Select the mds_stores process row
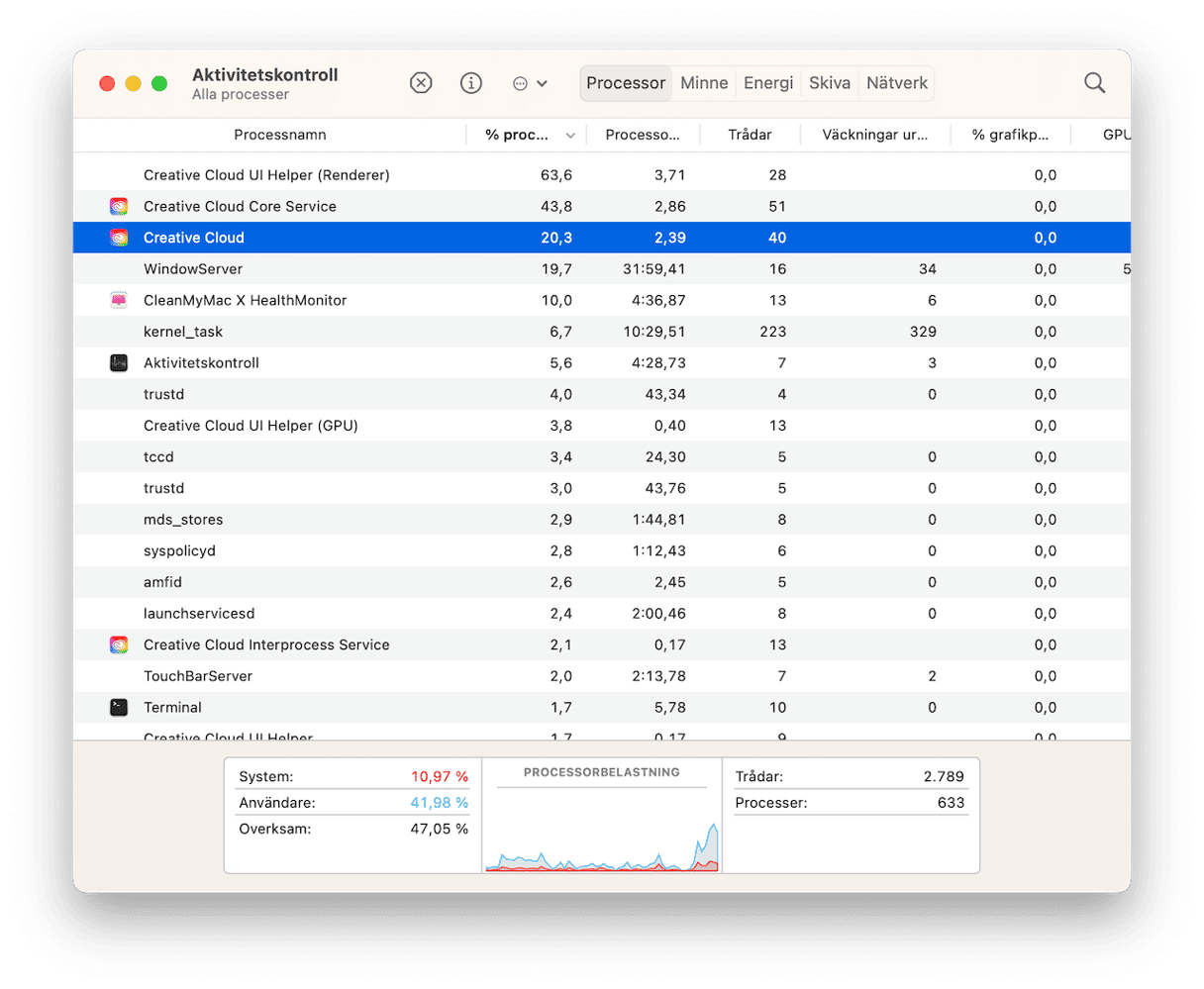The width and height of the screenshot is (1204, 989). coord(602,520)
